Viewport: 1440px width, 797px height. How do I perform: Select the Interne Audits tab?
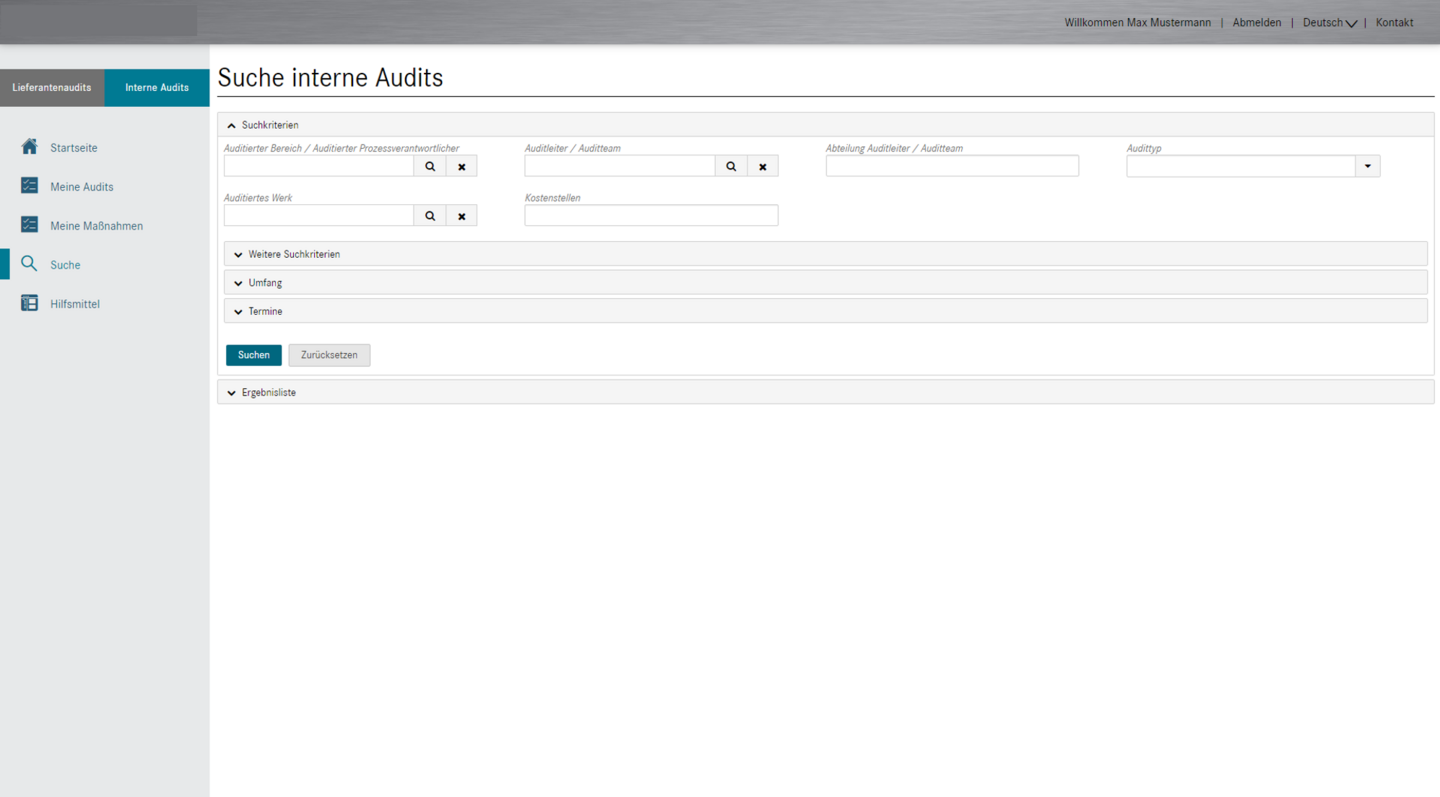(x=157, y=88)
